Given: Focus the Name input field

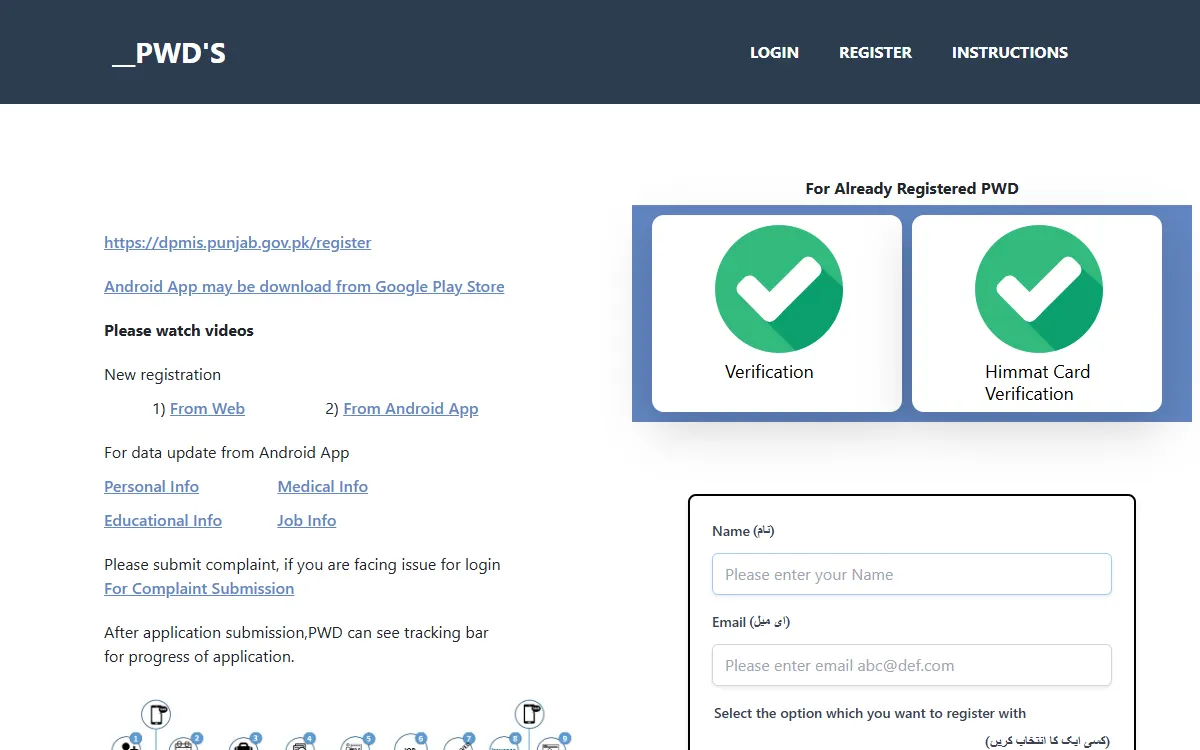Looking at the screenshot, I should click(x=912, y=574).
